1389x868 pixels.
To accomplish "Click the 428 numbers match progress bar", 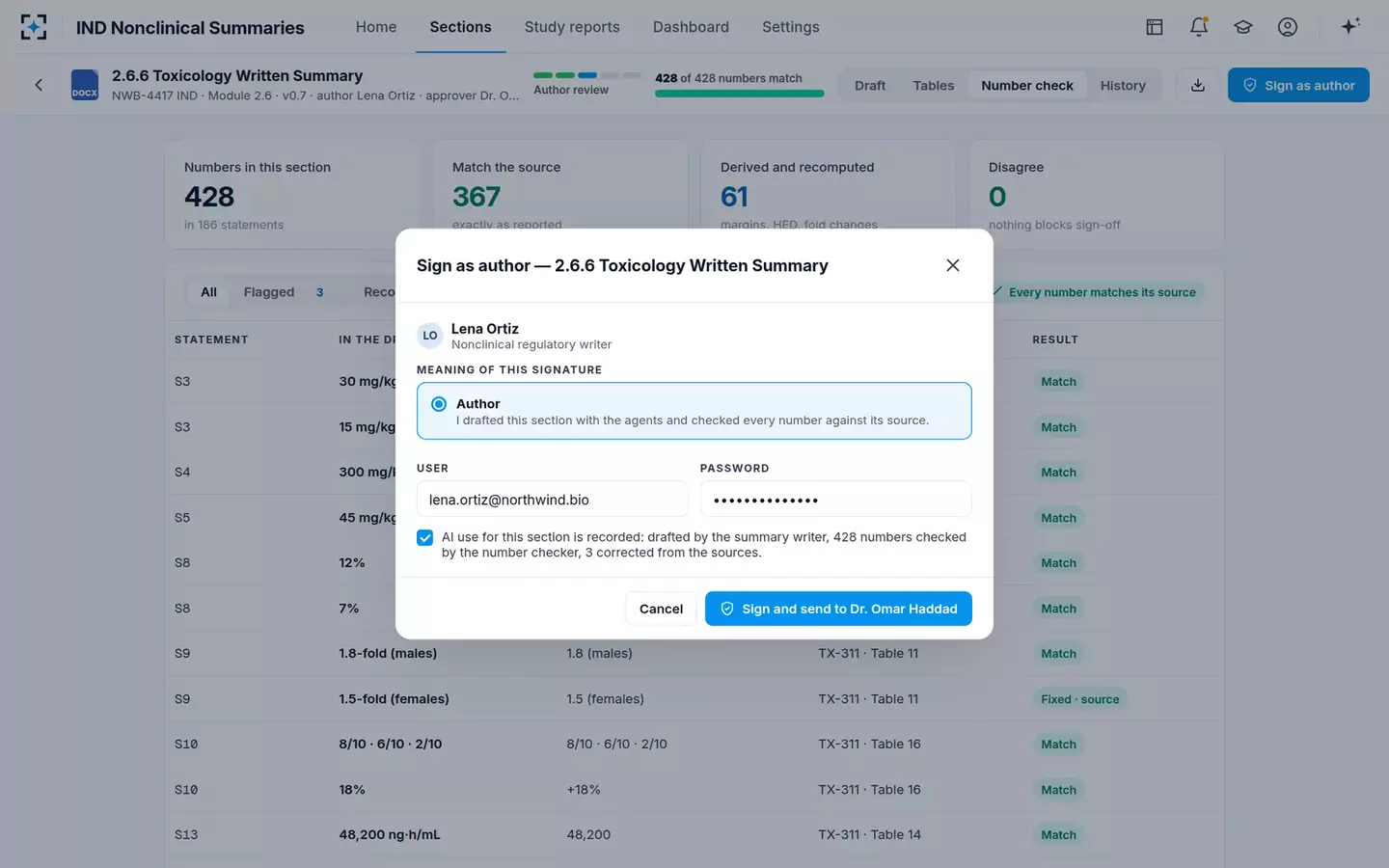I will click(739, 94).
